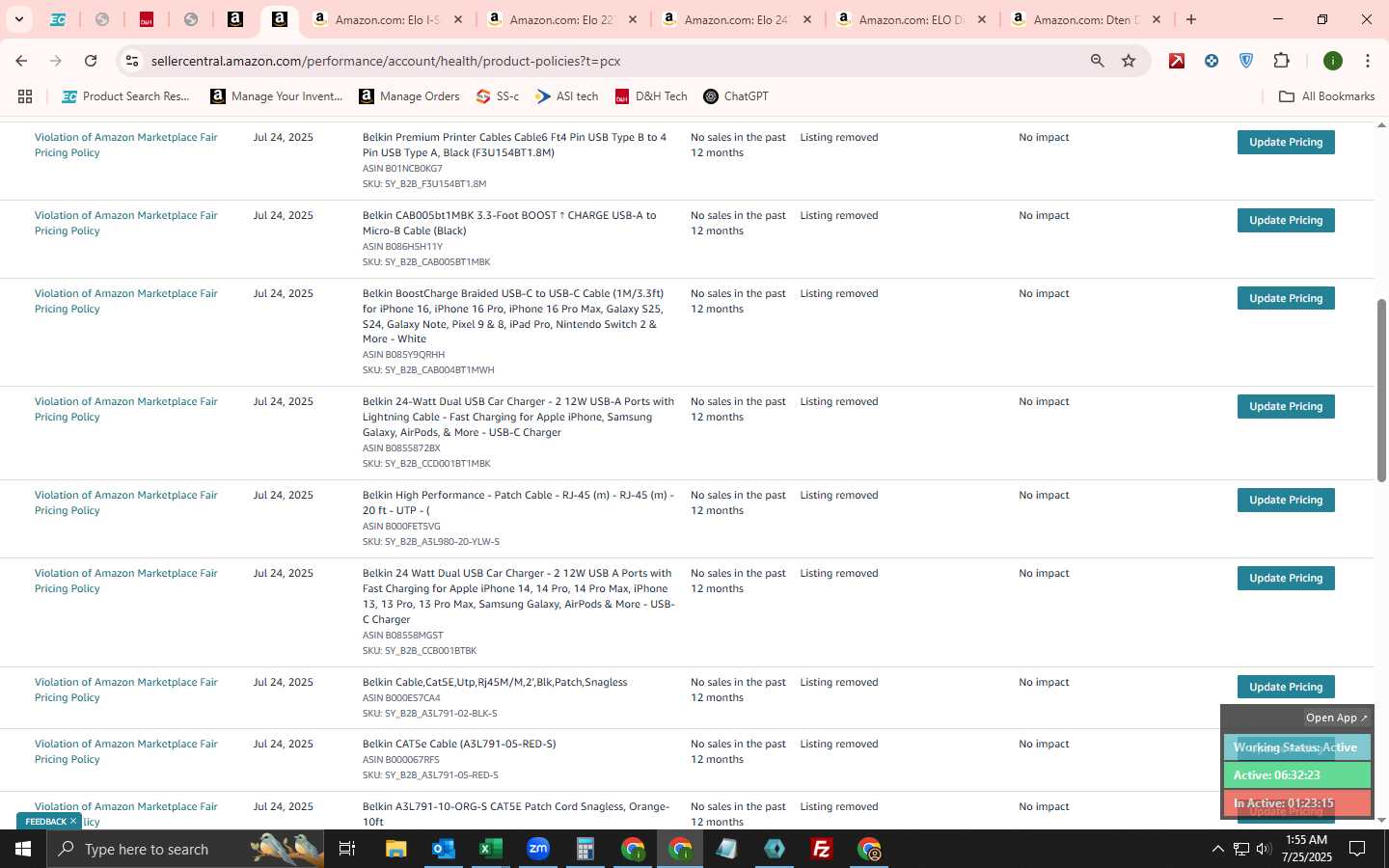Click the Working Status: Active indicator
The width and height of the screenshot is (1389, 868).
point(1296,747)
